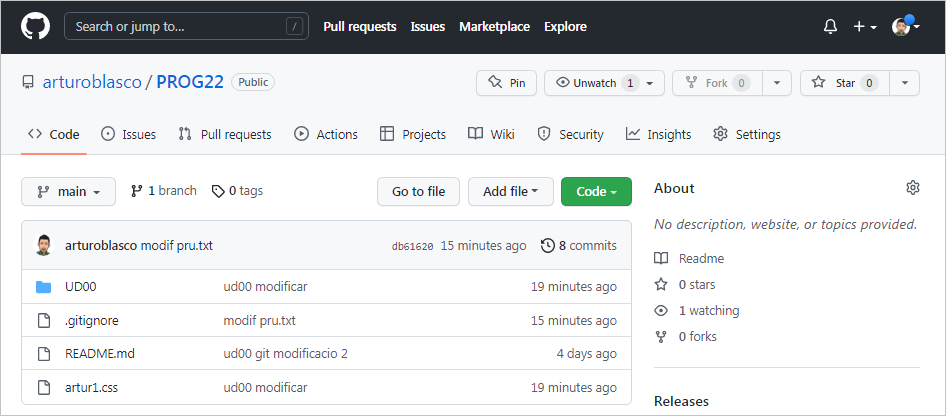Open the green Code dropdown
Image resolution: width=946 pixels, height=416 pixels.
click(x=596, y=192)
